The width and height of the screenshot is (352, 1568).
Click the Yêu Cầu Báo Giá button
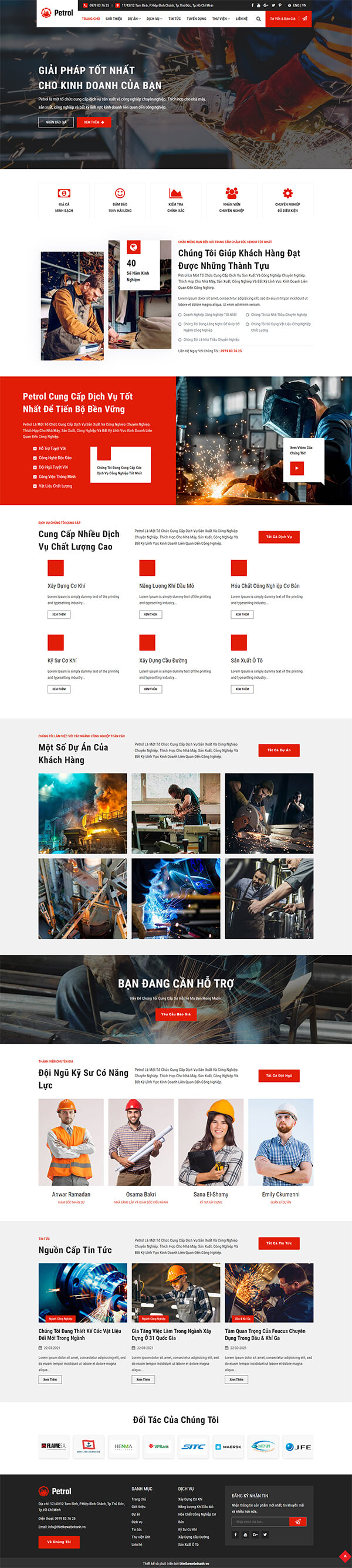175,1014
